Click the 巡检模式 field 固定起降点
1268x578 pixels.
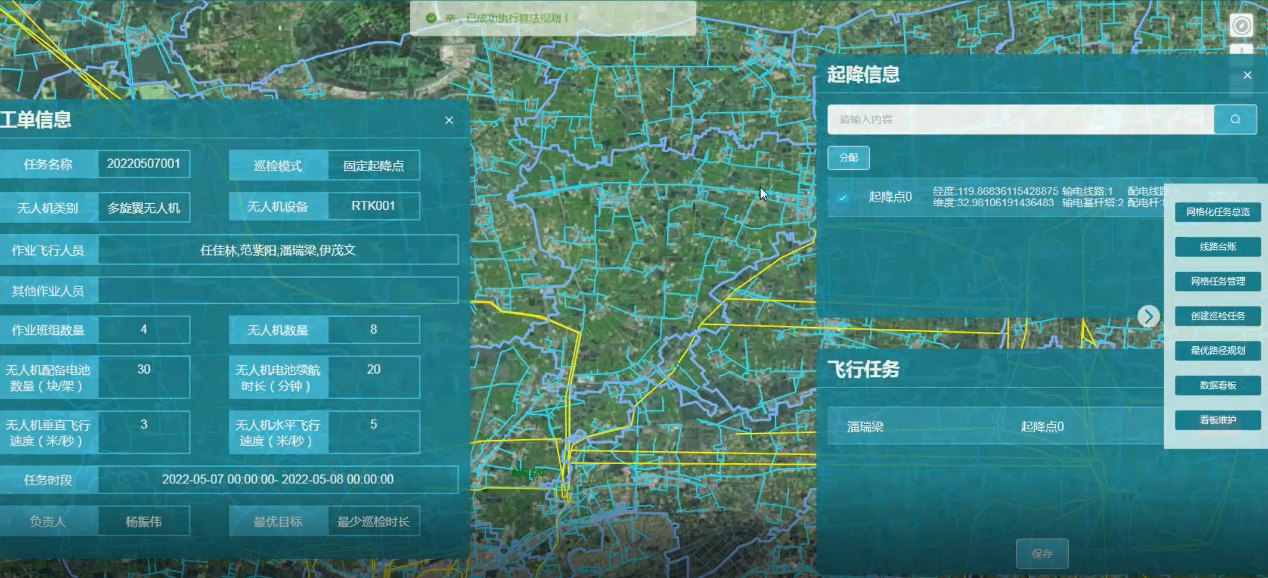tap(374, 165)
